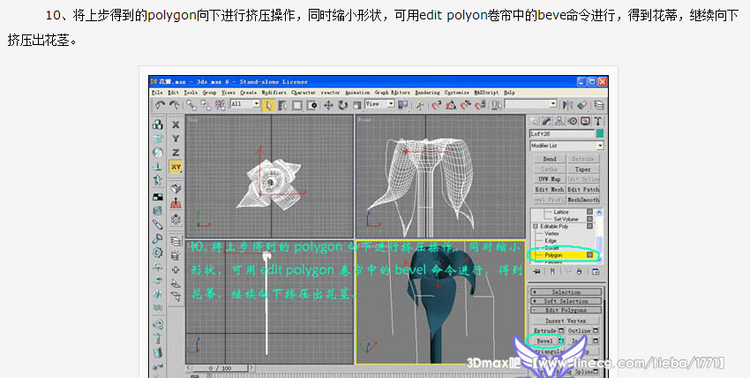Switch to the Utilities hammer tab

point(598,121)
